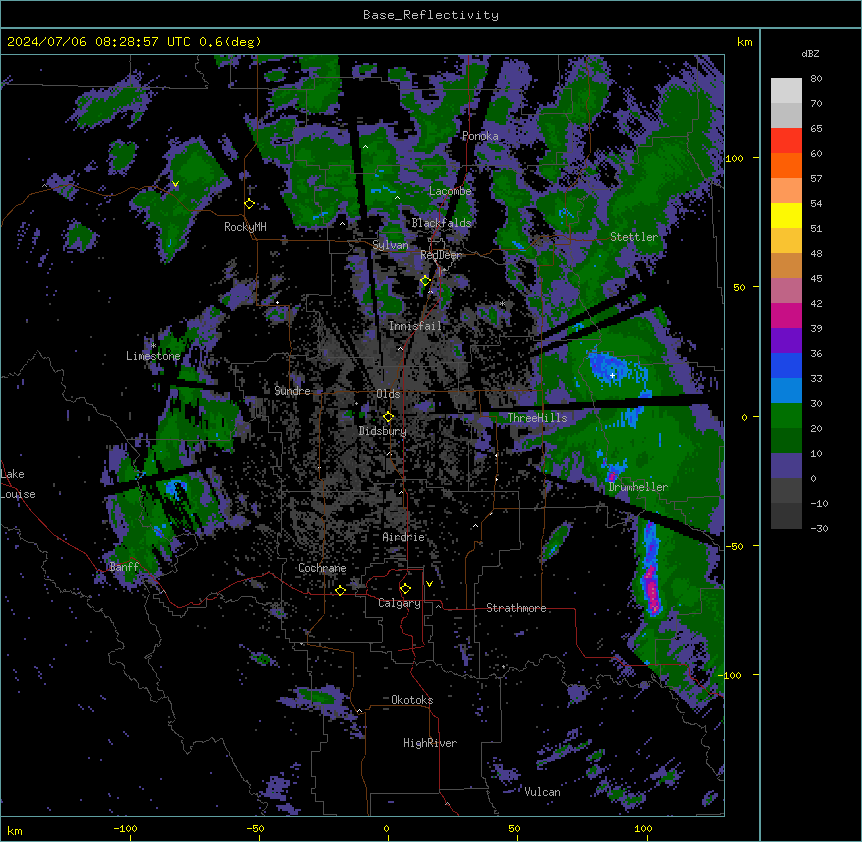
Task: Select the Vulcan label
Action: coord(543,792)
